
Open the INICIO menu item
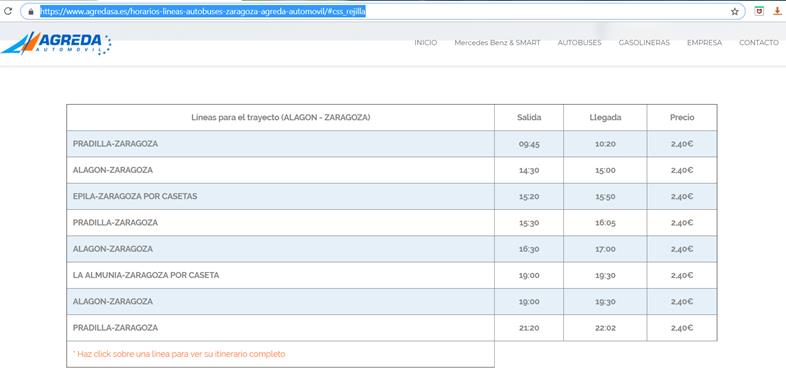point(426,43)
